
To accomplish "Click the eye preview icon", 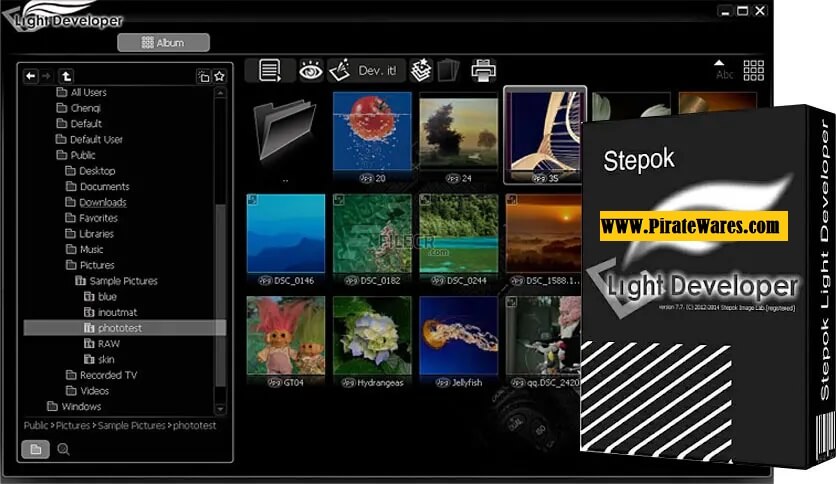I will 311,70.
